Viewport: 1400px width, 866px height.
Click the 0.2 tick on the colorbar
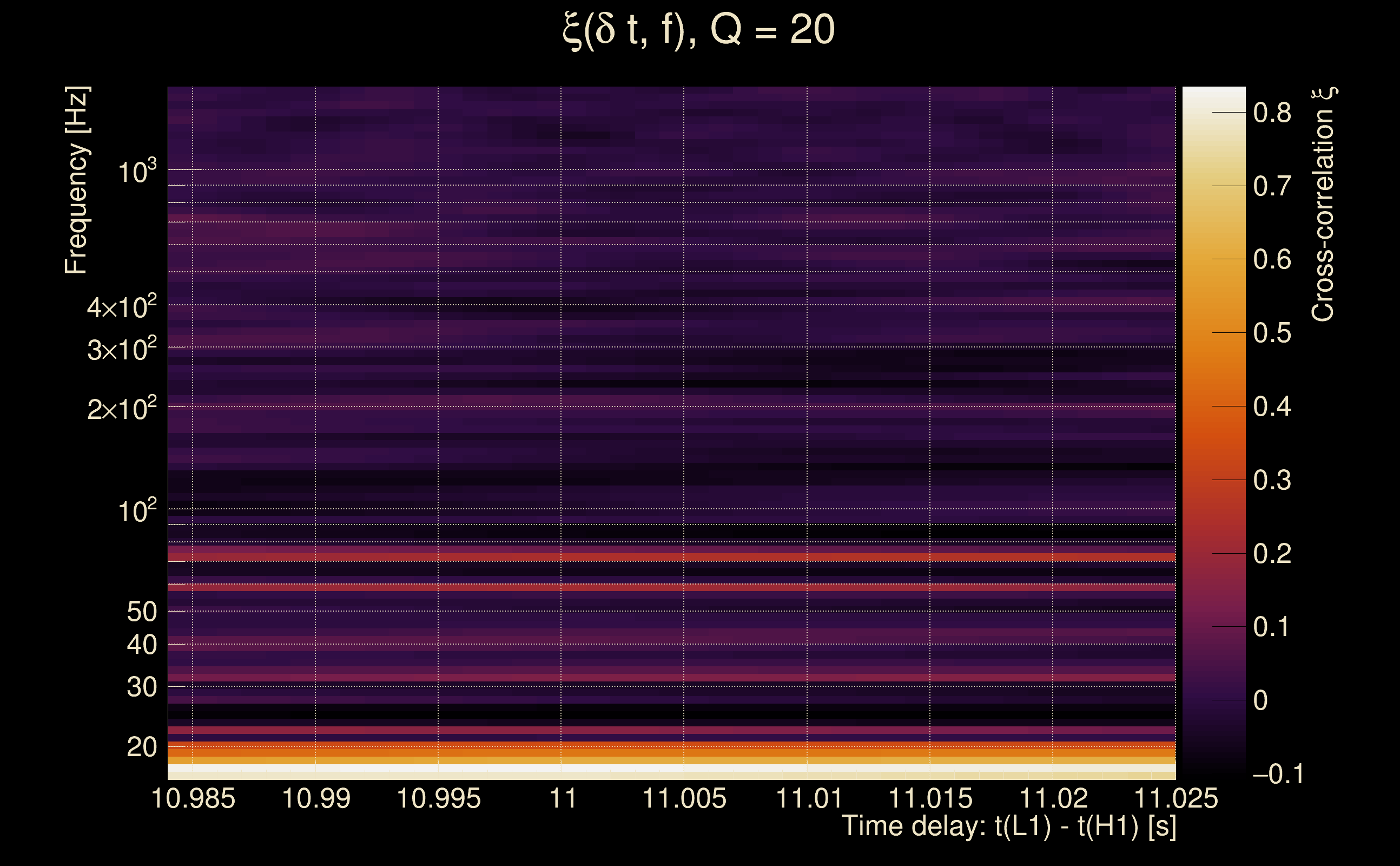[x=1272, y=554]
